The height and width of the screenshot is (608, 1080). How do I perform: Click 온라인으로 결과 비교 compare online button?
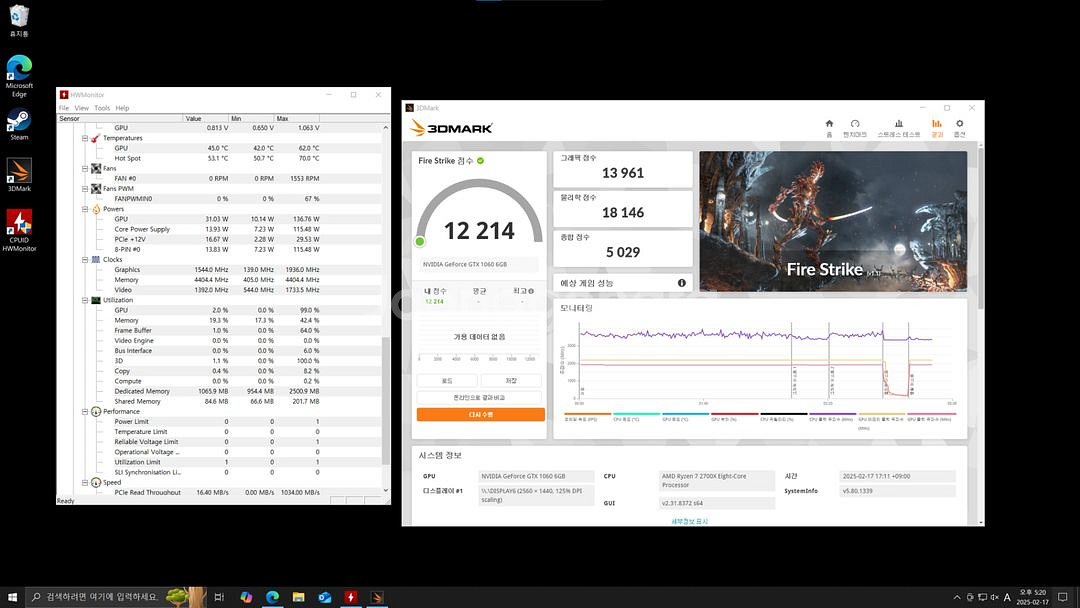click(479, 397)
